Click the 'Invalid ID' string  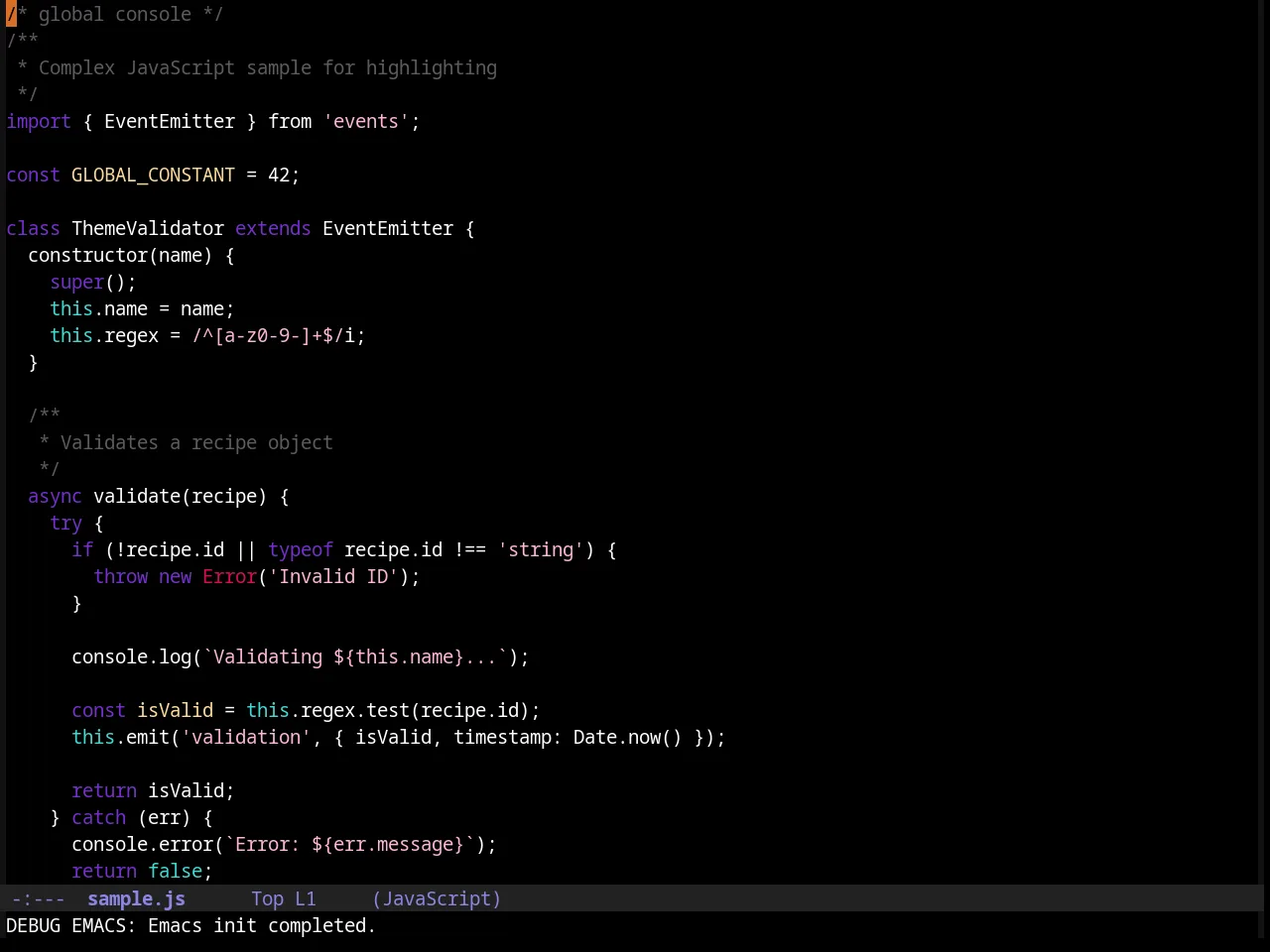point(333,576)
